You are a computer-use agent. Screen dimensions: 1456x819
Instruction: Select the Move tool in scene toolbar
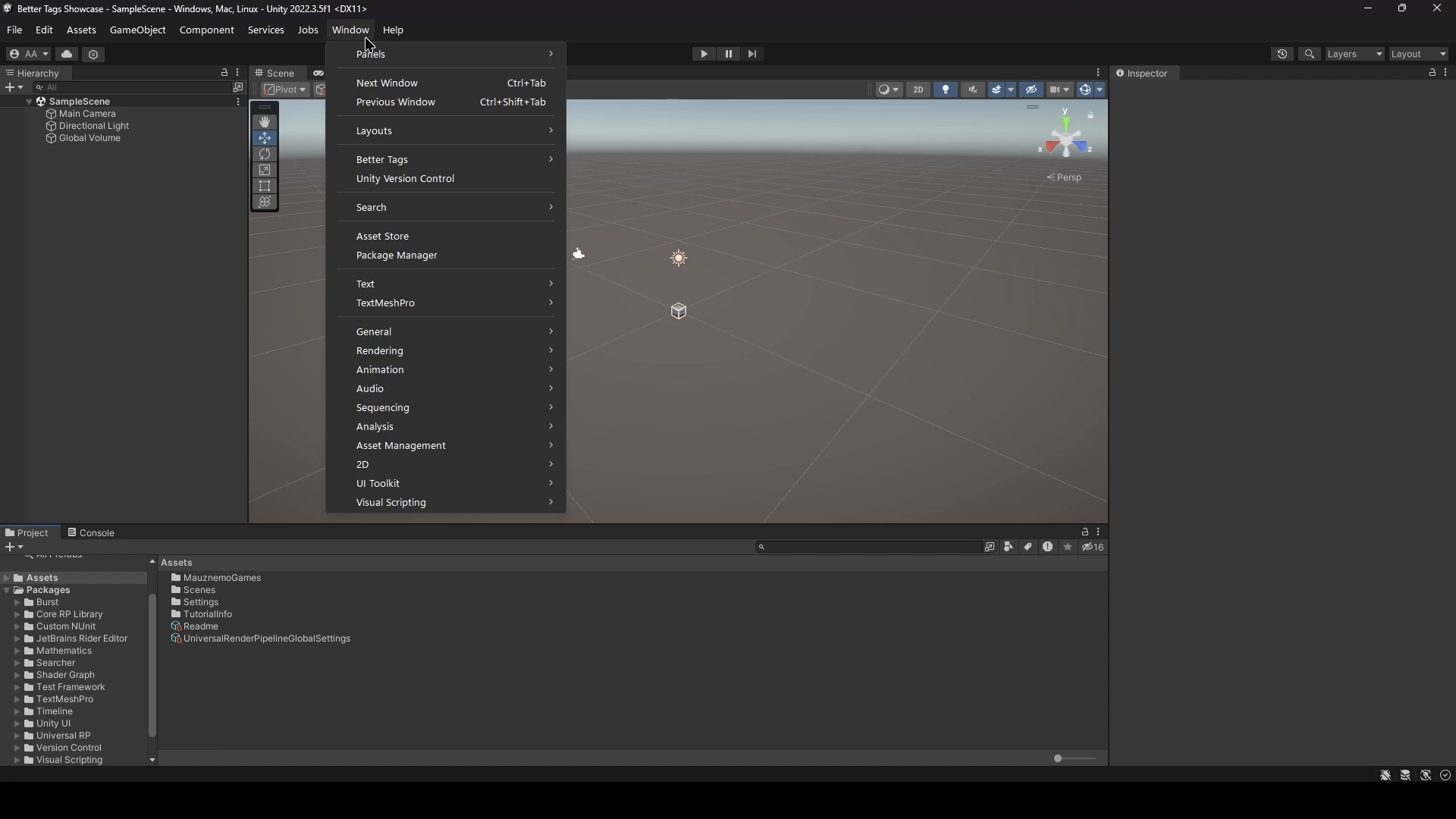[265, 137]
